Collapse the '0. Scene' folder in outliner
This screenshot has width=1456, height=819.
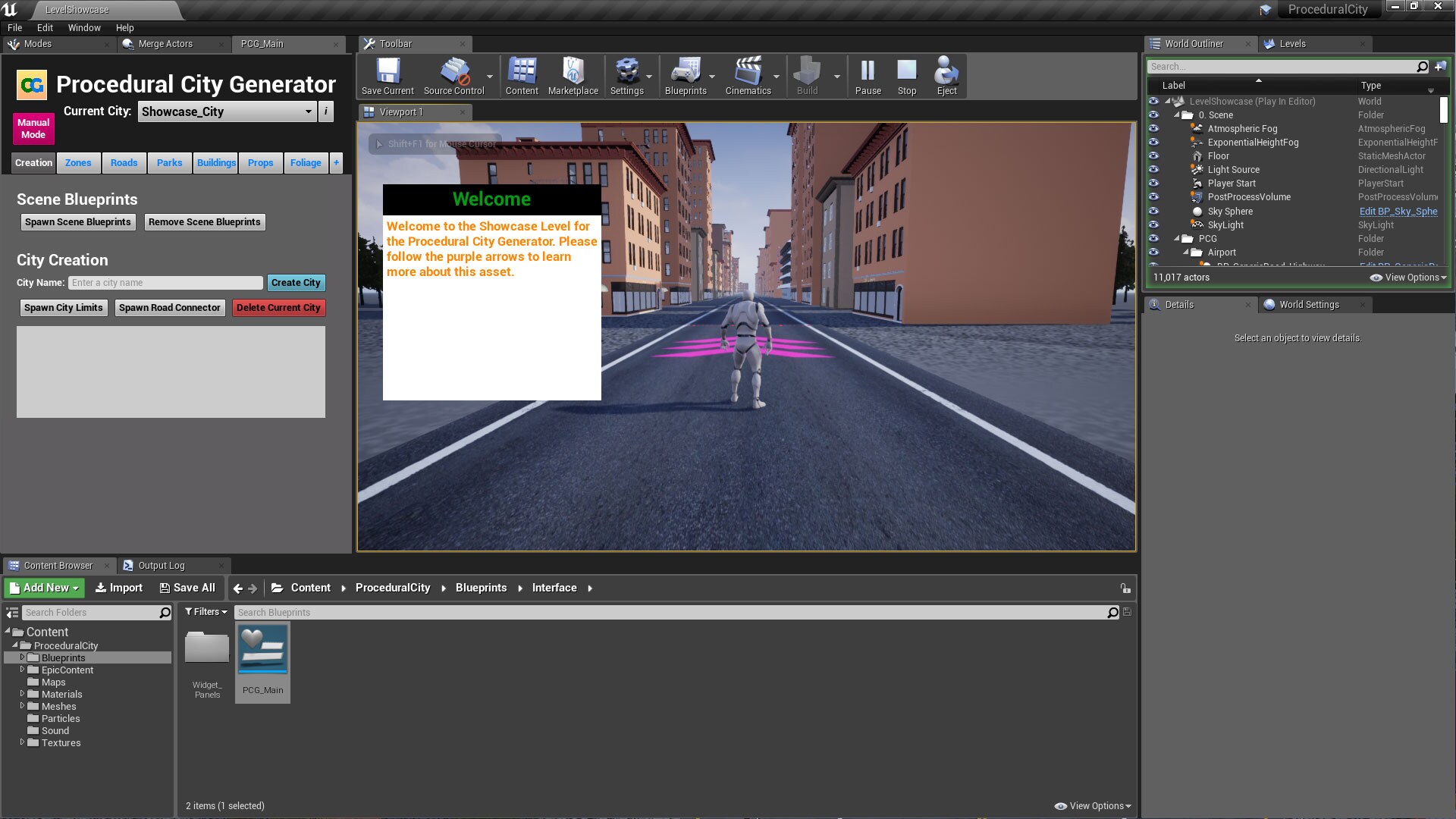click(1177, 115)
